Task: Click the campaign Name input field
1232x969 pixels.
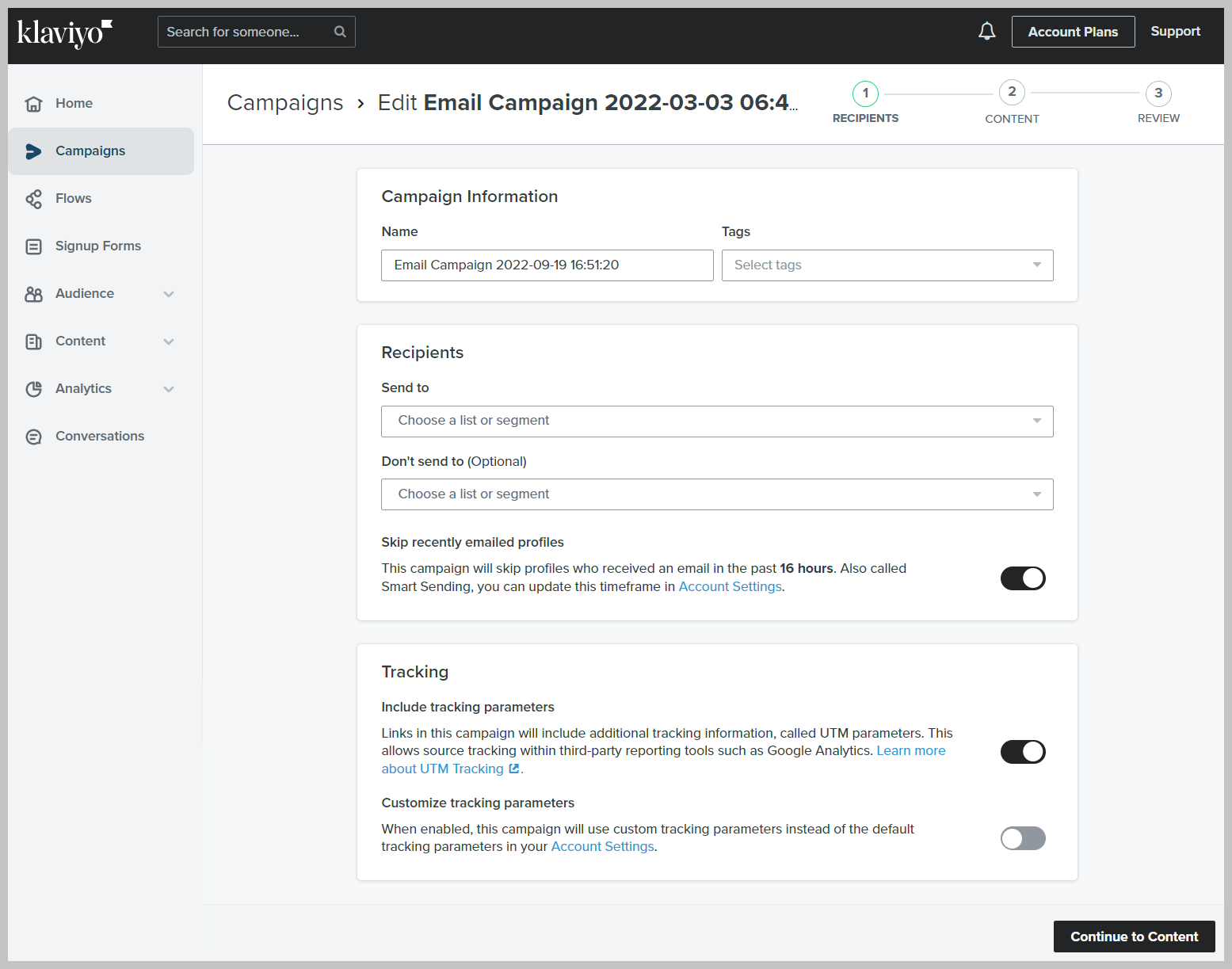Action: 547,265
